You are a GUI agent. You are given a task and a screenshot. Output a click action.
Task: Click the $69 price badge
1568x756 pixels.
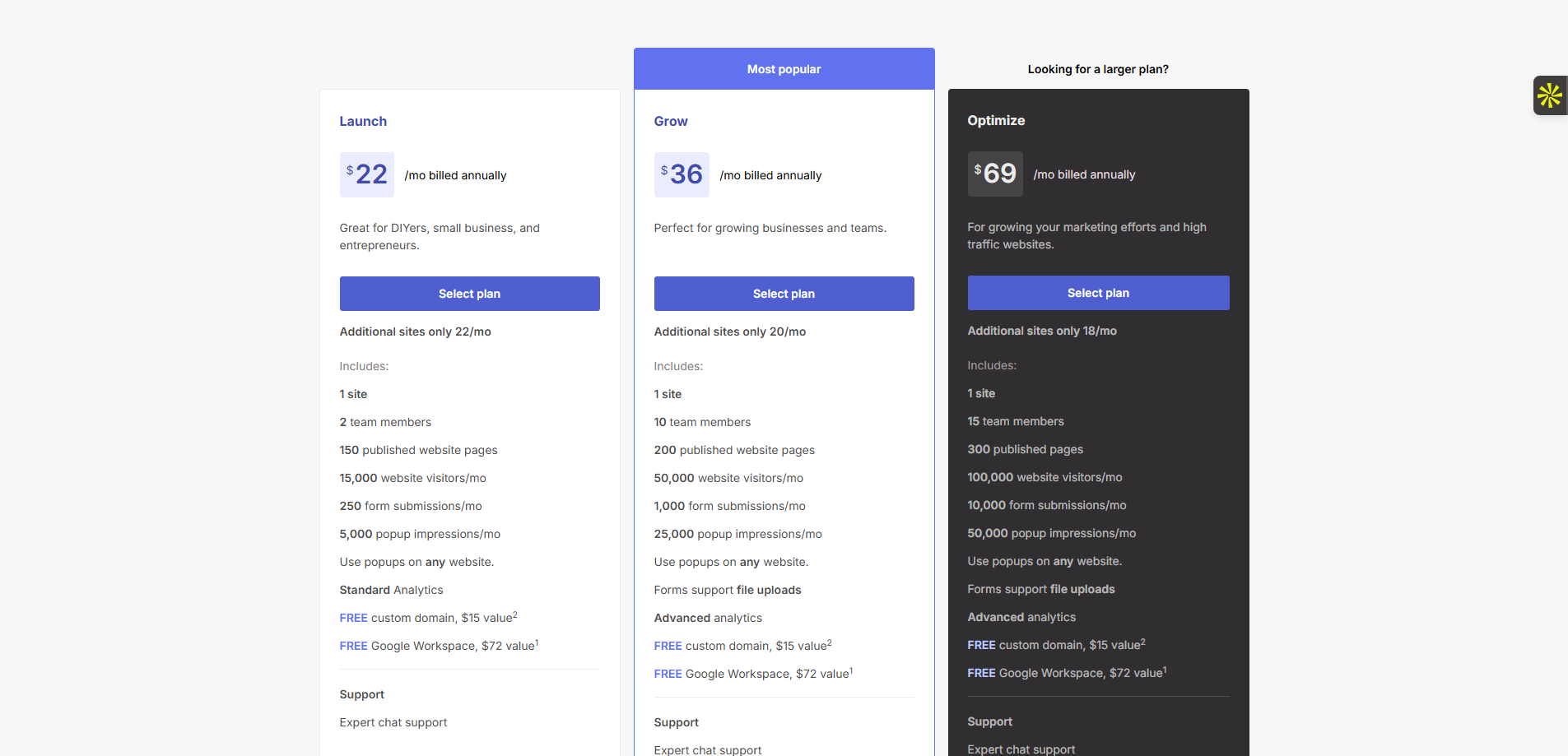coord(995,174)
